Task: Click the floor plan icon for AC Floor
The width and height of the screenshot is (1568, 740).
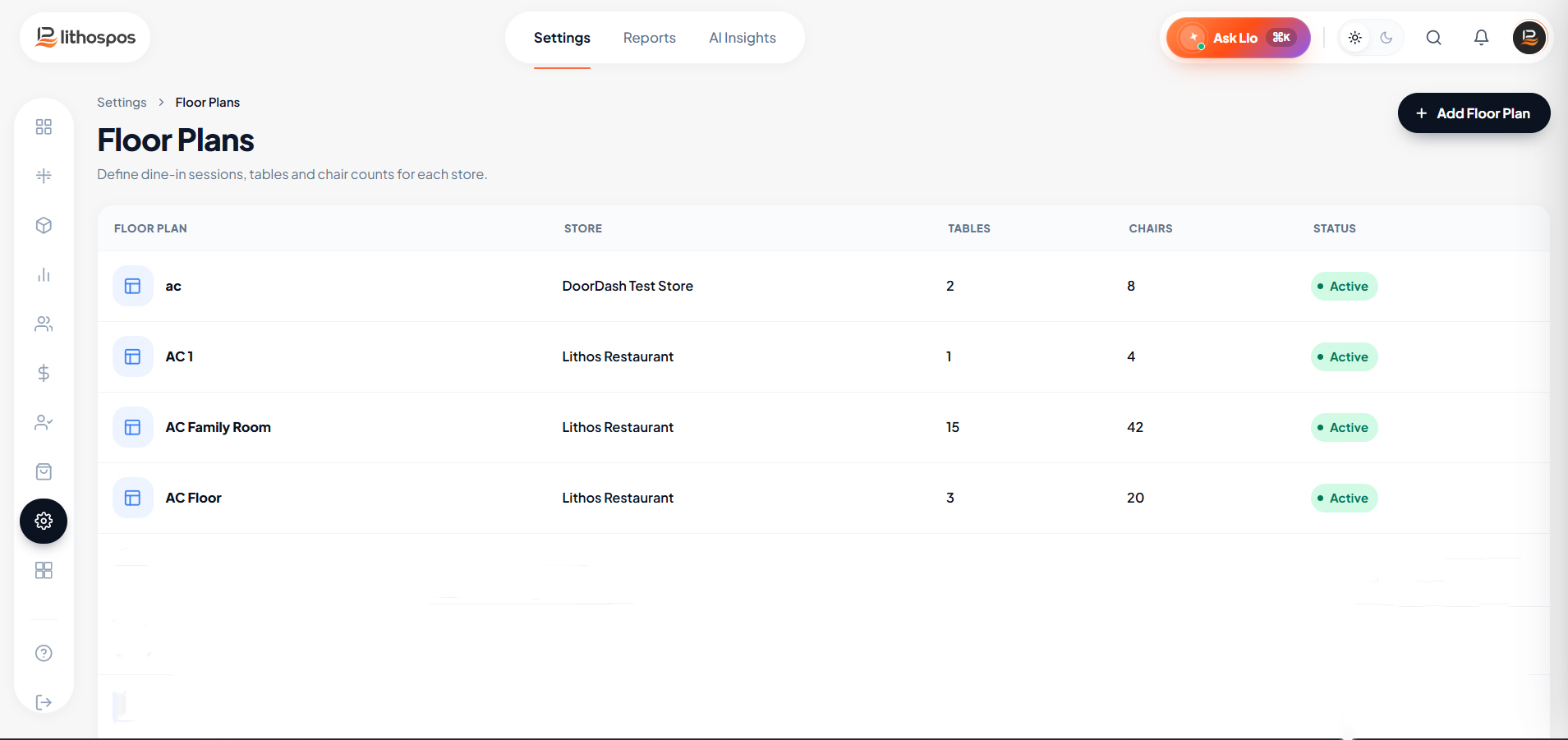Action: pos(132,498)
